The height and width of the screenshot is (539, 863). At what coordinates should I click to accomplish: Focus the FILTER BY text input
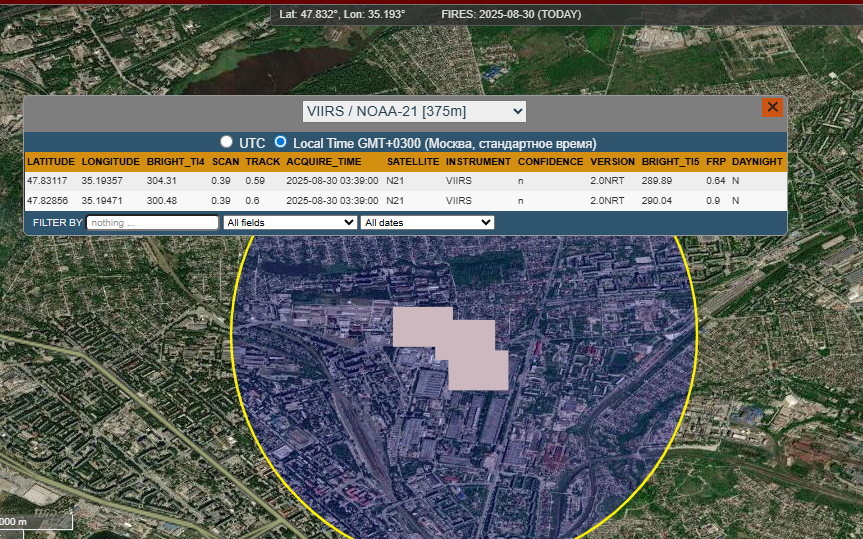pyautogui.click(x=152, y=222)
